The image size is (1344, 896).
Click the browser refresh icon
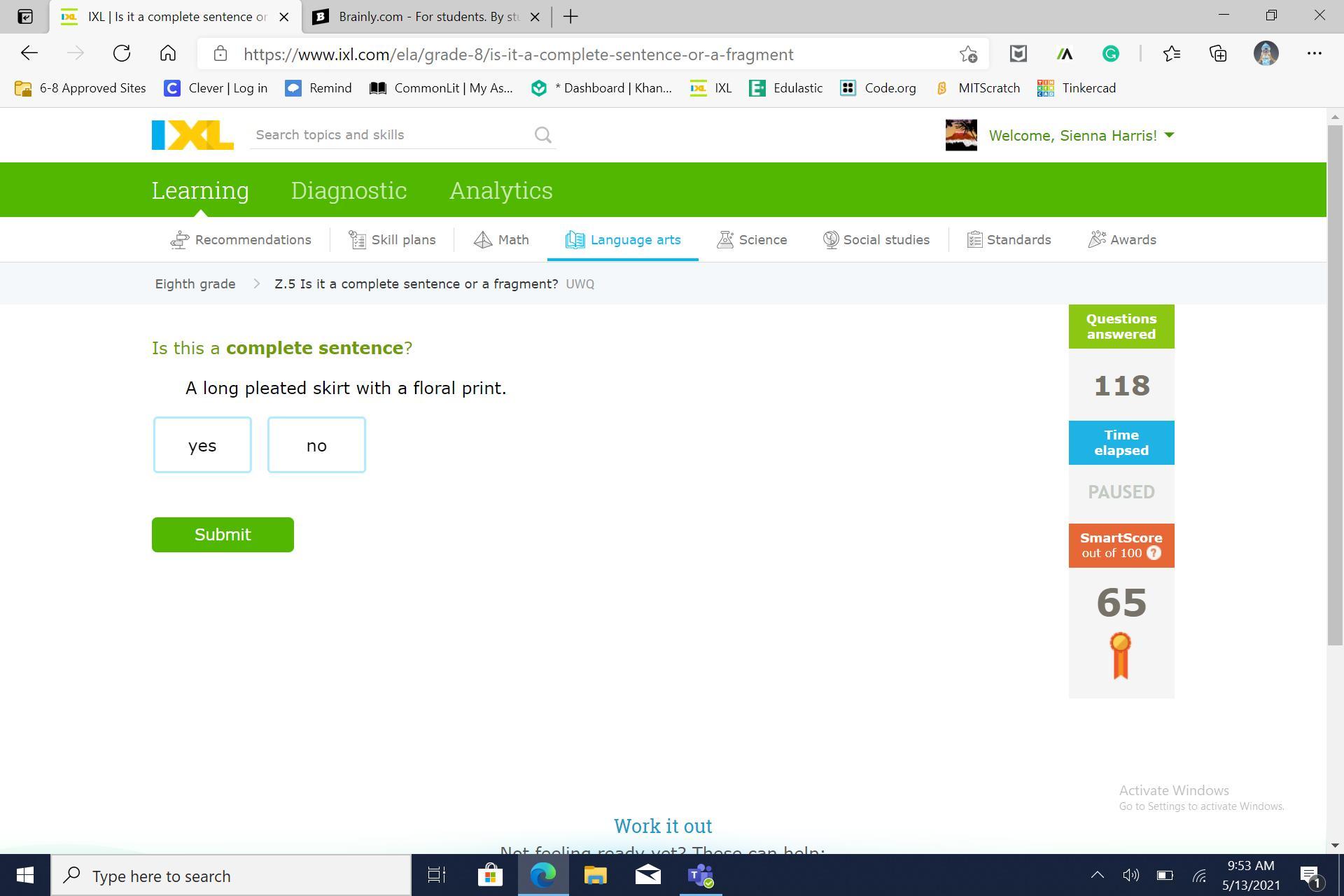[122, 54]
